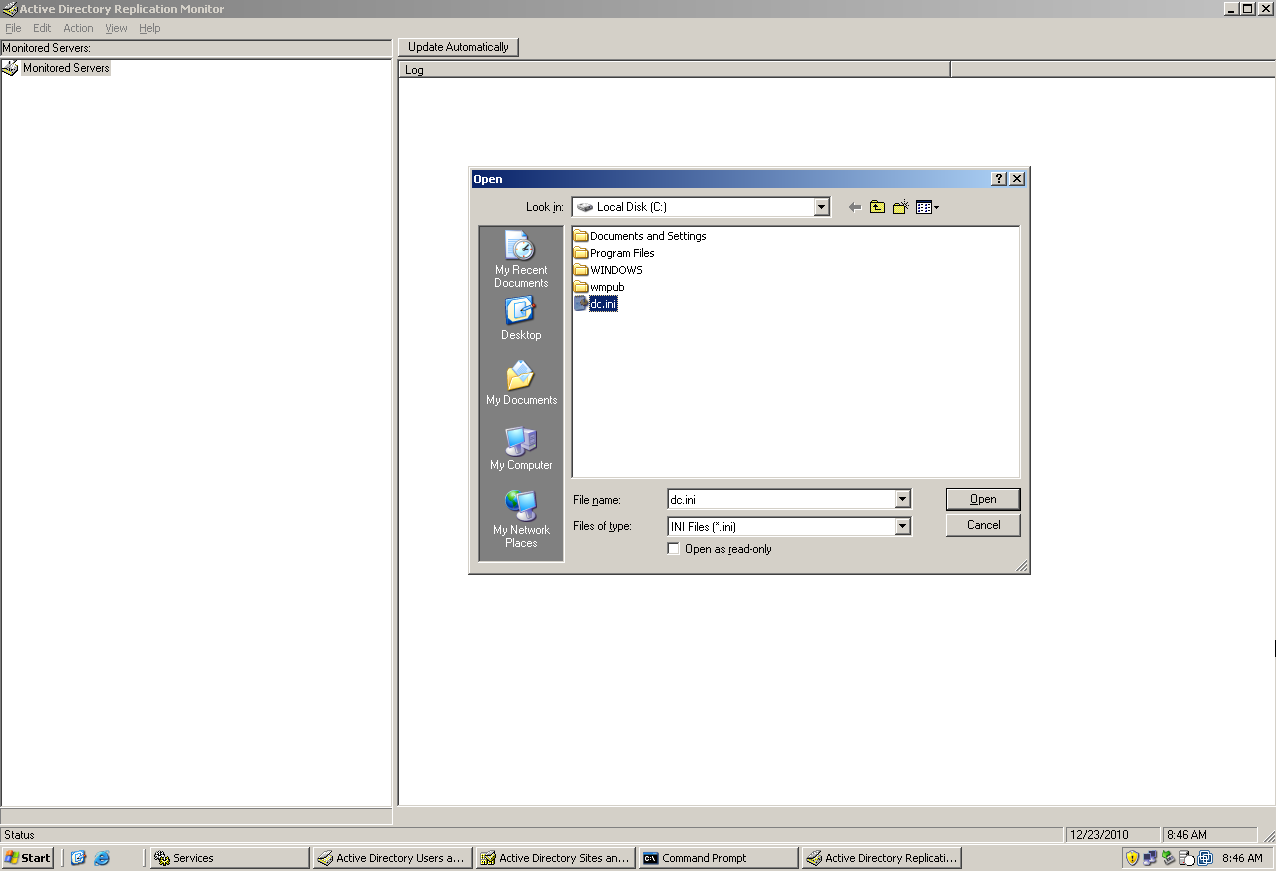1276x871 pixels.
Task: Click the Up One Level folder icon
Action: coord(877,207)
